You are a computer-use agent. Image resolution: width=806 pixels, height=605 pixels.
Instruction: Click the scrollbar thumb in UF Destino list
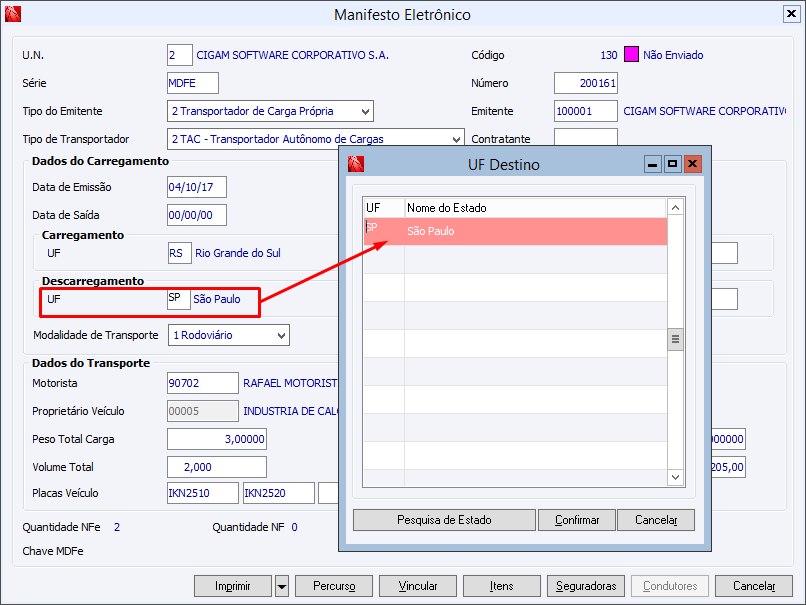pyautogui.click(x=675, y=339)
